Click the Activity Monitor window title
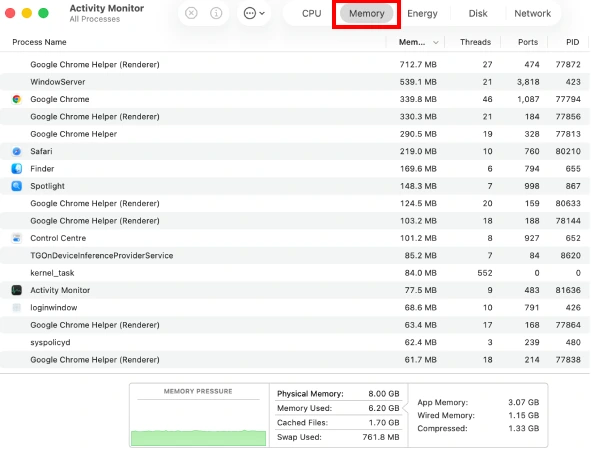 point(107,8)
